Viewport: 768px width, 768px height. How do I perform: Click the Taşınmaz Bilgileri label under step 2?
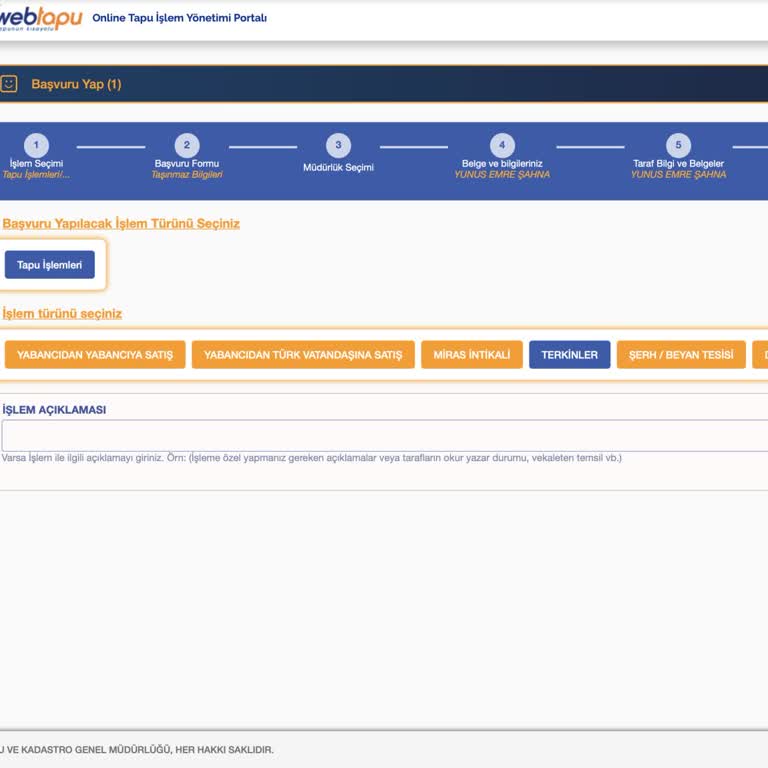186,175
